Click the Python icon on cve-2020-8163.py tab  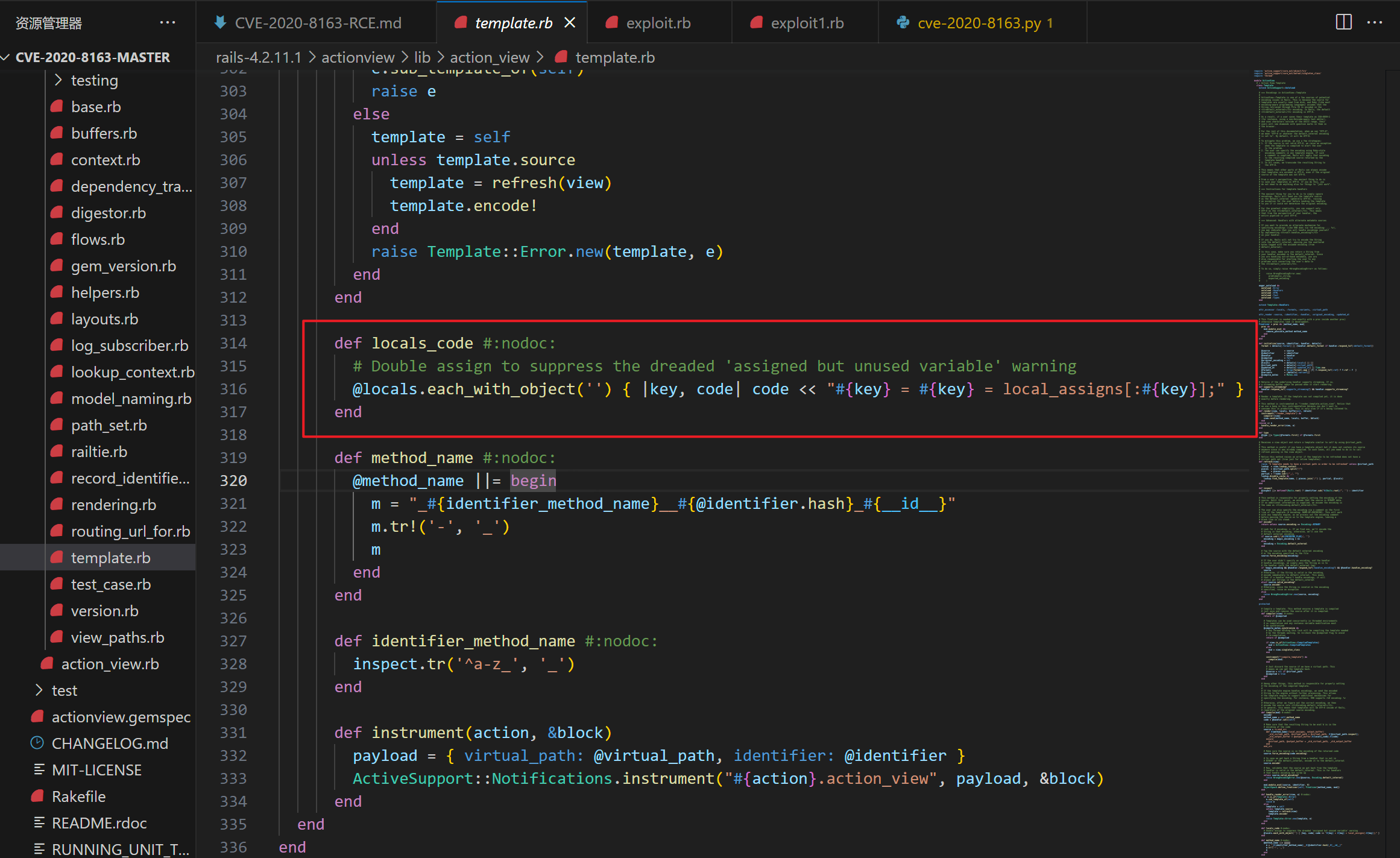[903, 23]
